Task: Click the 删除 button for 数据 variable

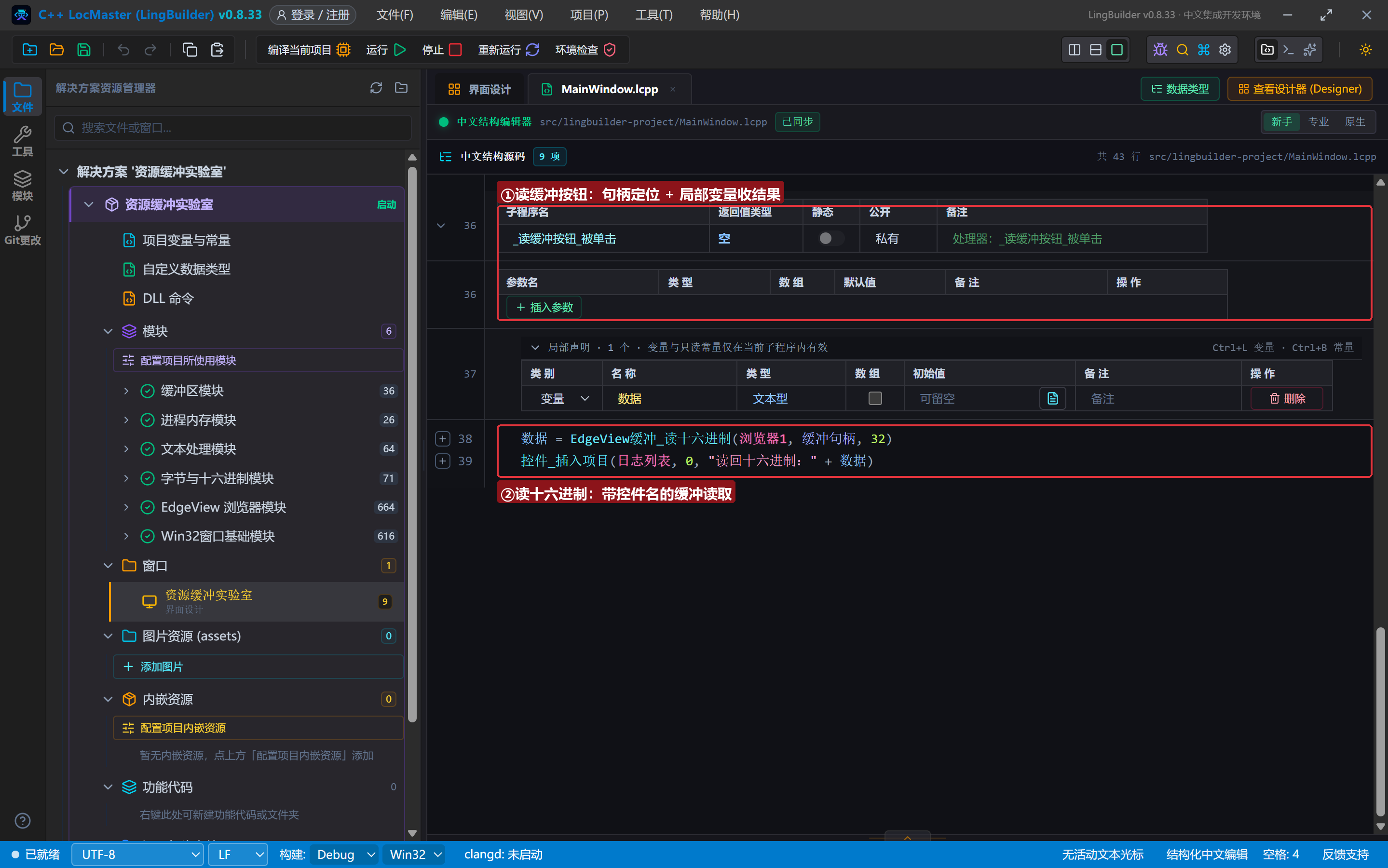Action: coord(1286,398)
